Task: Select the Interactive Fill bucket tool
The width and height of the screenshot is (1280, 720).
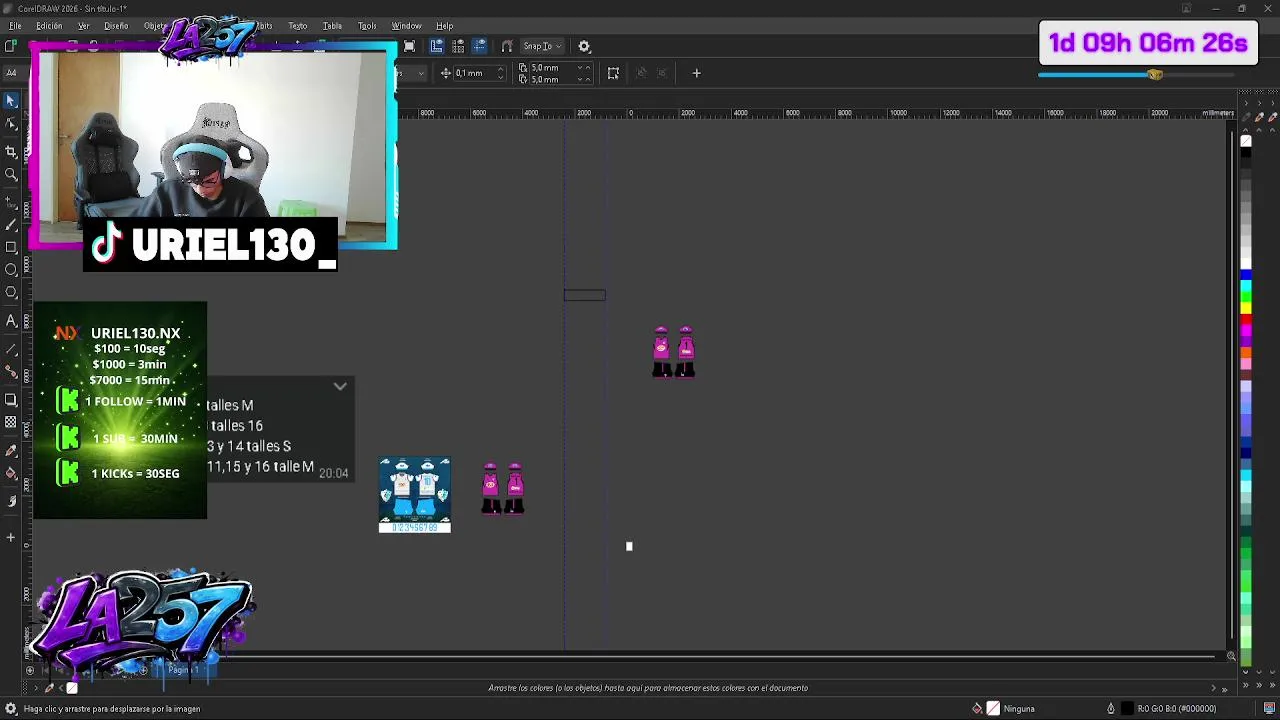Action: pos(11,474)
